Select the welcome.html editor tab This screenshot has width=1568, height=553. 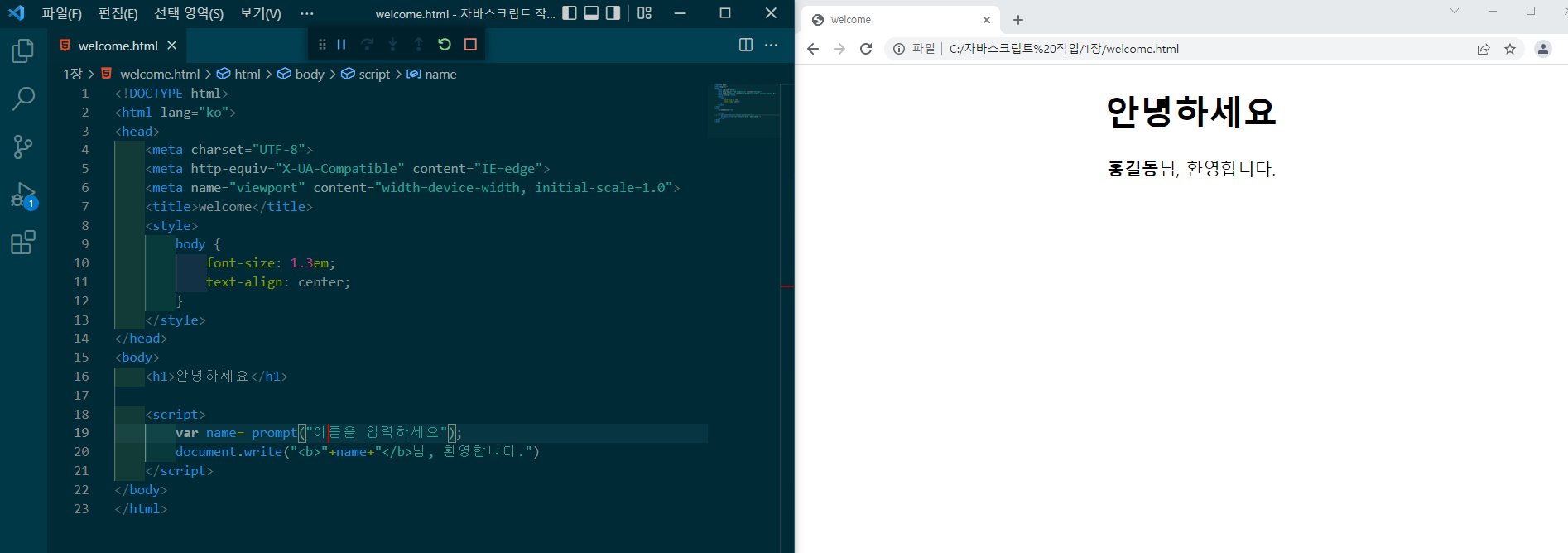click(118, 46)
